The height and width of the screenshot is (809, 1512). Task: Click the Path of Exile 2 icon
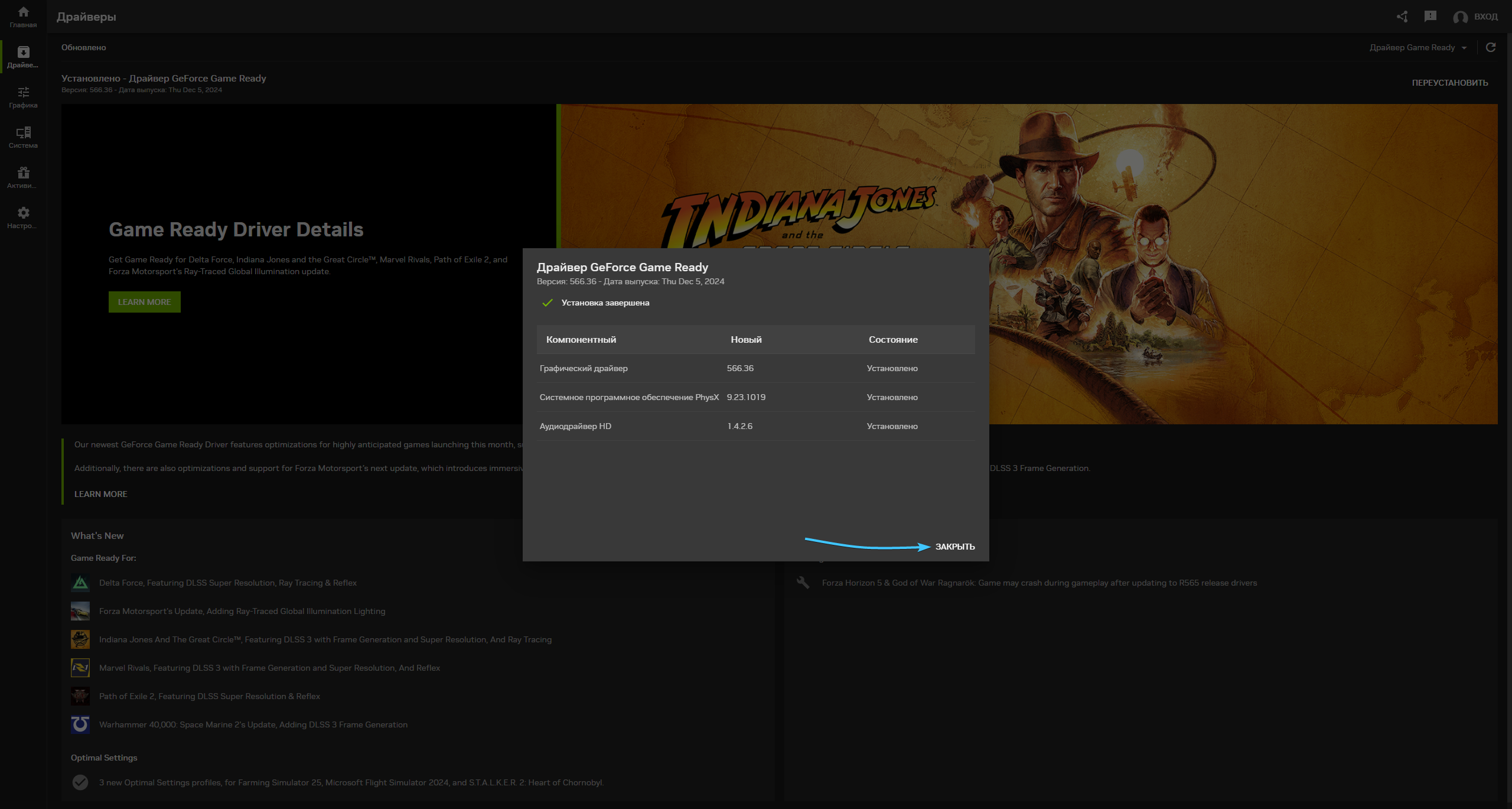80,696
